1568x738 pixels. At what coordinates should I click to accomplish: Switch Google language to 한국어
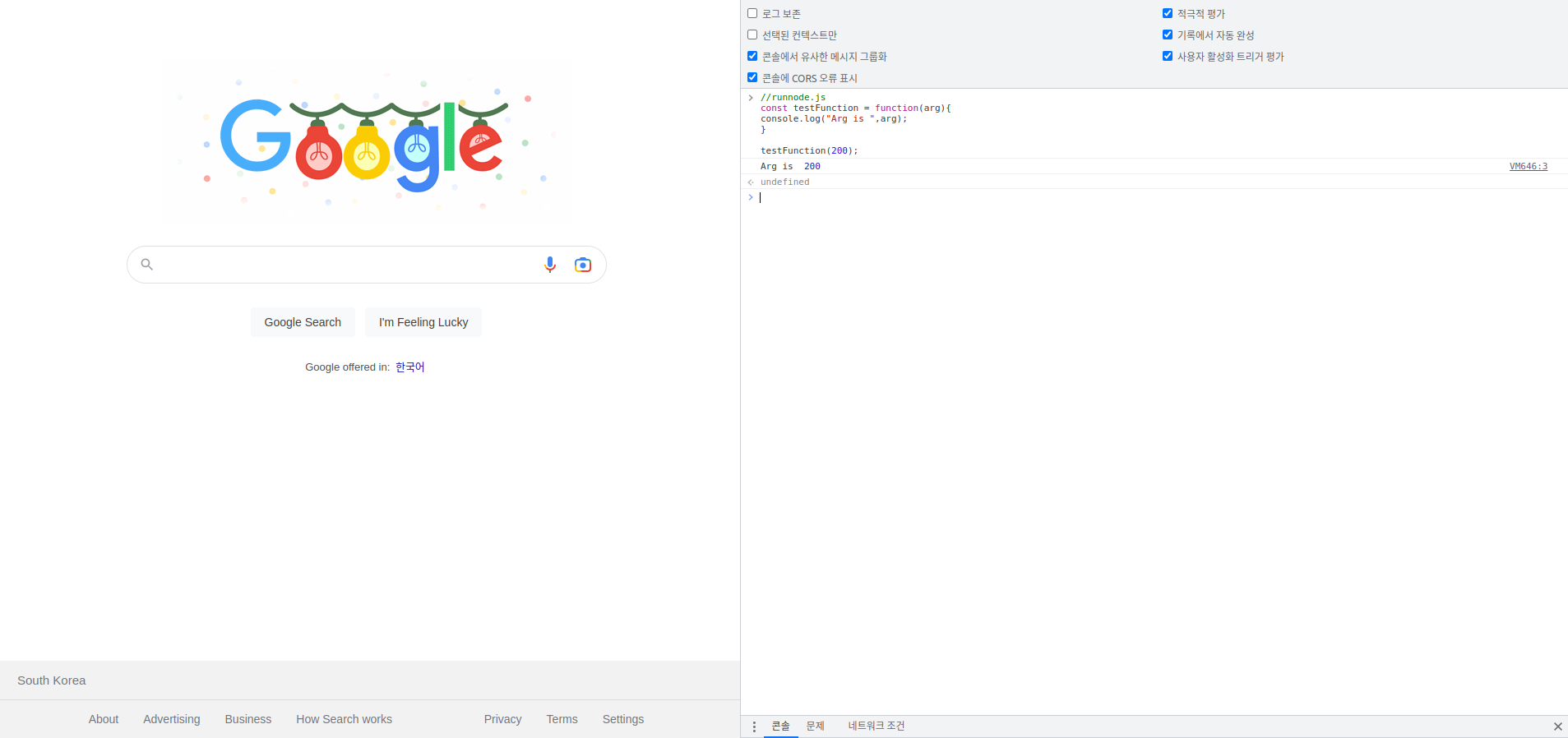(x=409, y=367)
